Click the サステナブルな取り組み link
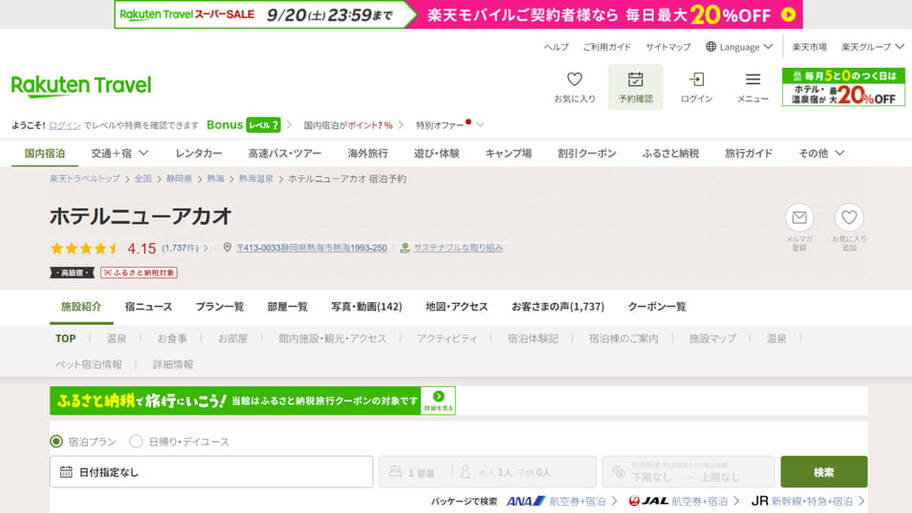Image resolution: width=912 pixels, height=513 pixels. tap(458, 248)
